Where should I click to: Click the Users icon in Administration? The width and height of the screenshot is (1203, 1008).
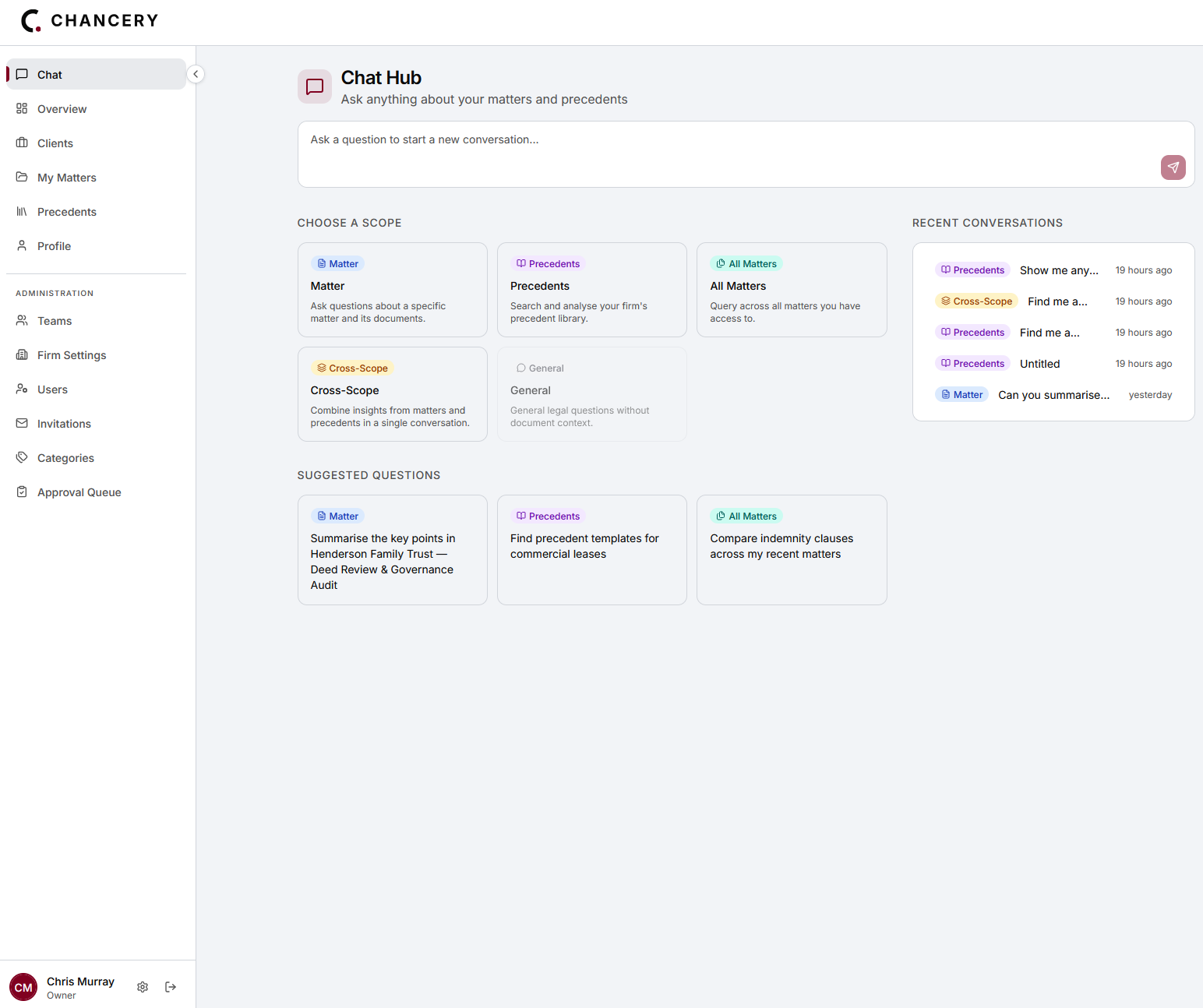[x=22, y=389]
